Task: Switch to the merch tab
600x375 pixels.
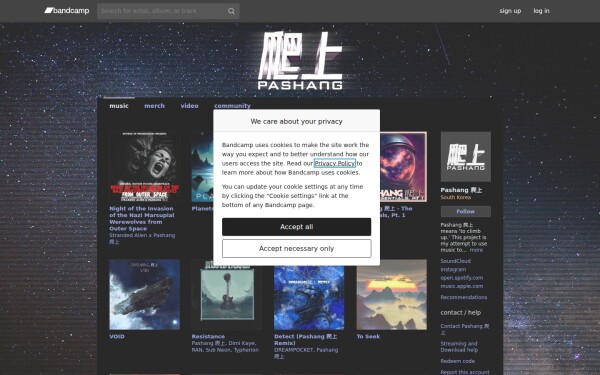Action: (154, 106)
